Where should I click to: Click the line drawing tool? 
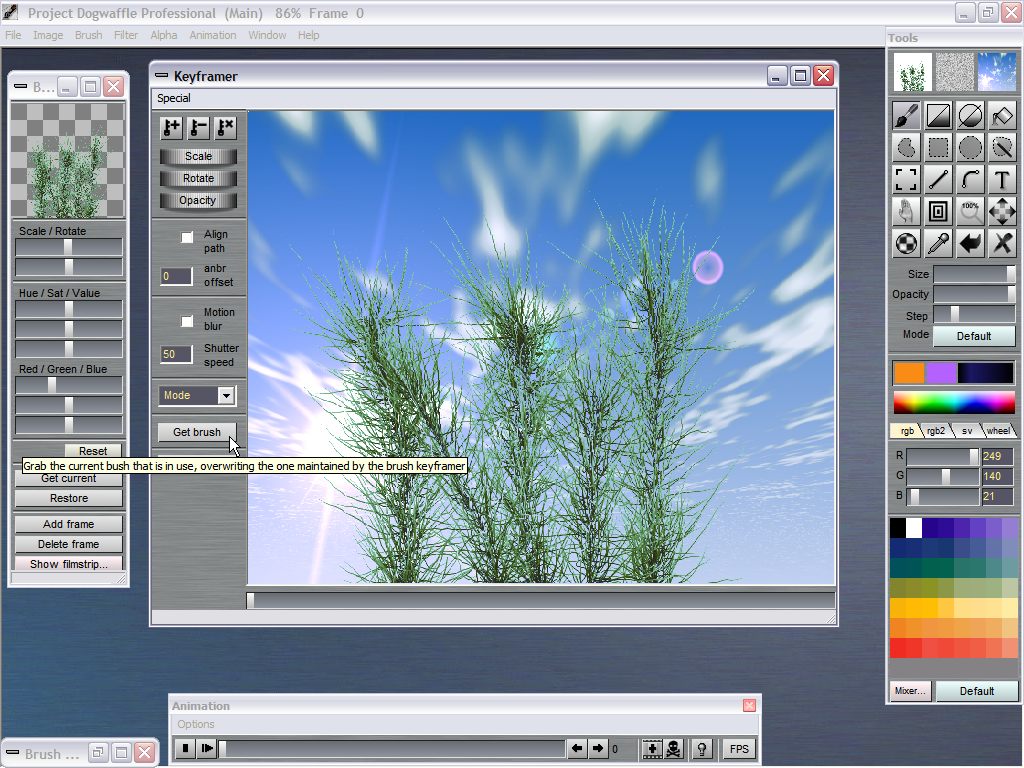(x=938, y=180)
